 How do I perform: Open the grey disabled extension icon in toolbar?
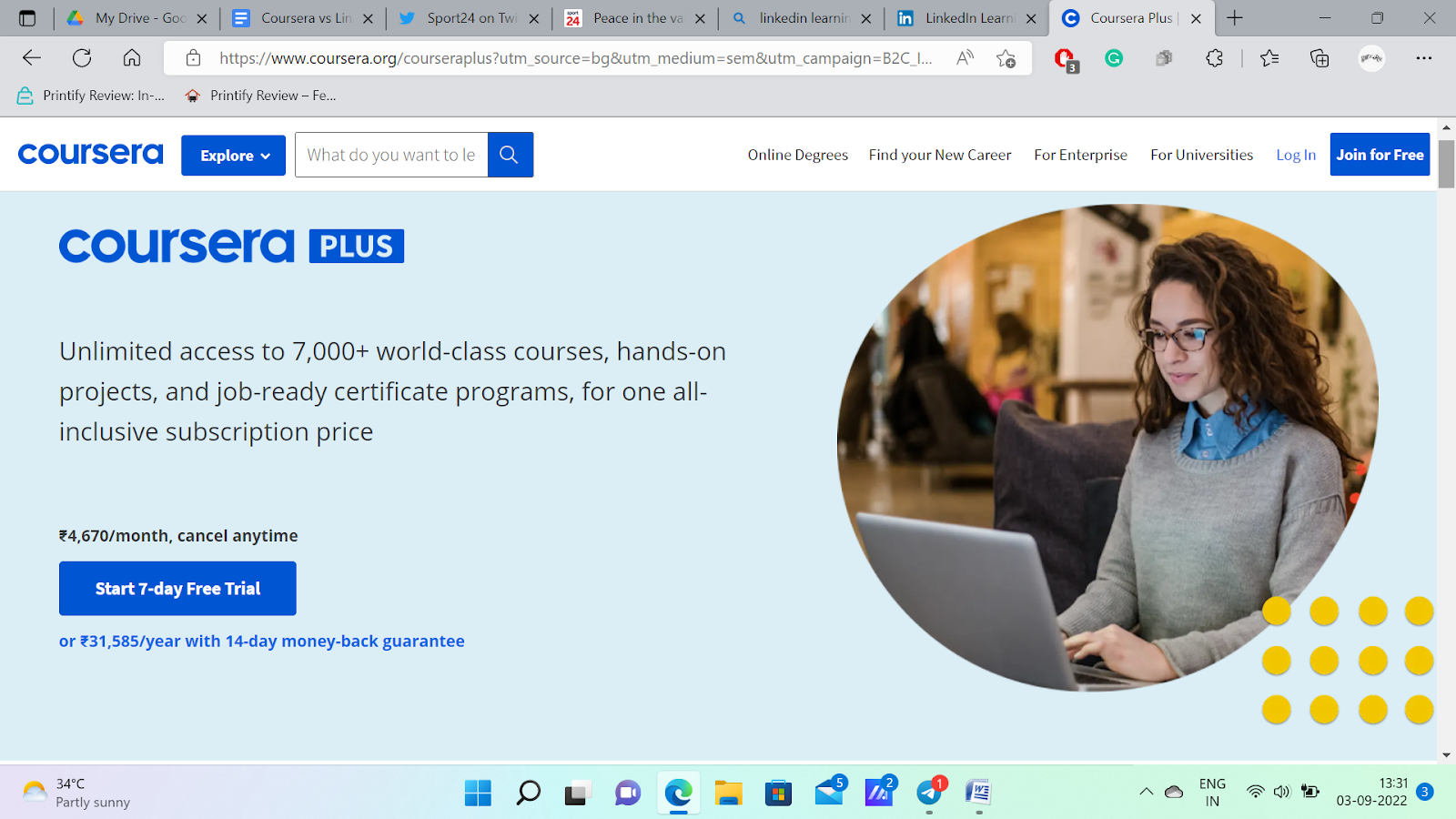[x=1164, y=58]
